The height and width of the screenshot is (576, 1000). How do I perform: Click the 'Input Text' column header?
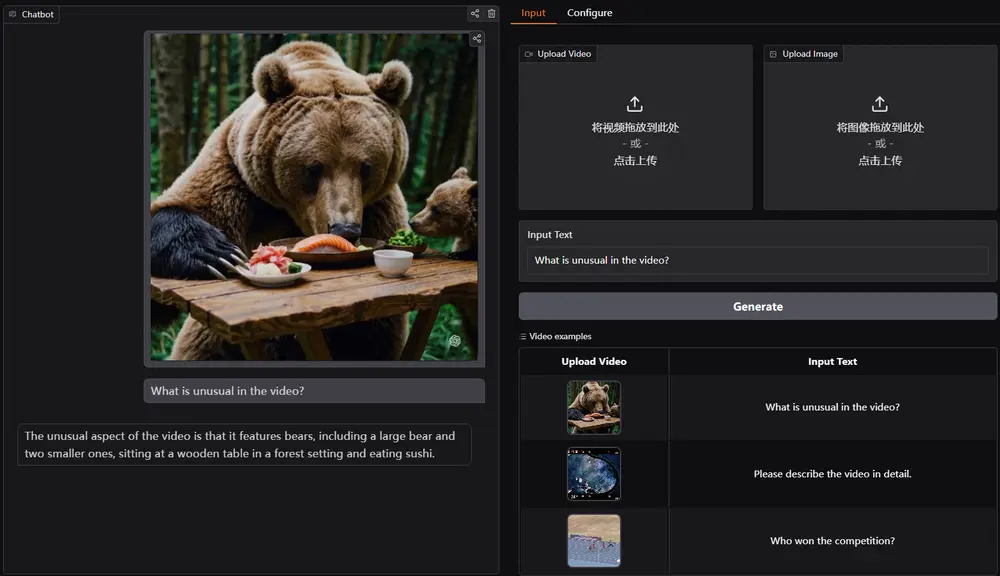click(x=832, y=362)
